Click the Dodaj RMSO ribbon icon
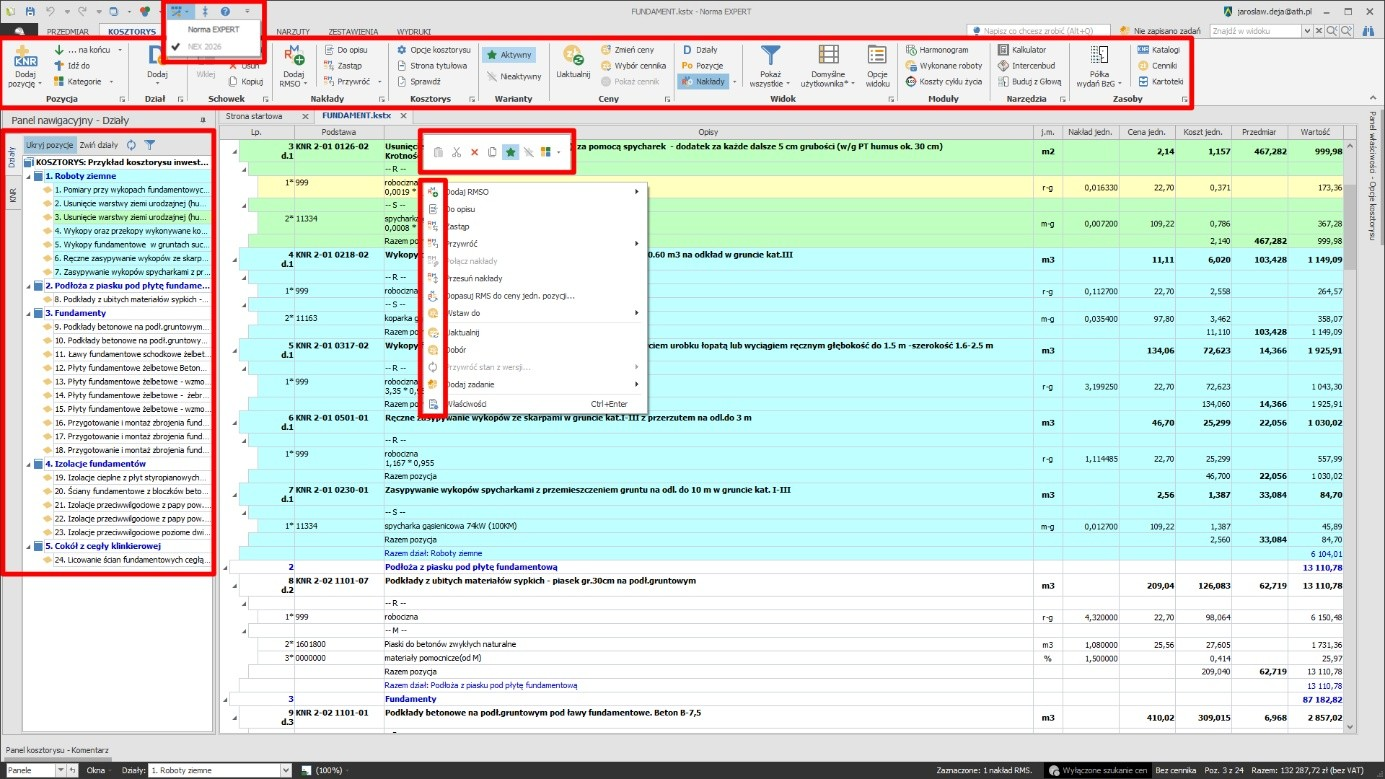Image resolution: width=1385 pixels, height=779 pixels. pyautogui.click(x=294, y=56)
